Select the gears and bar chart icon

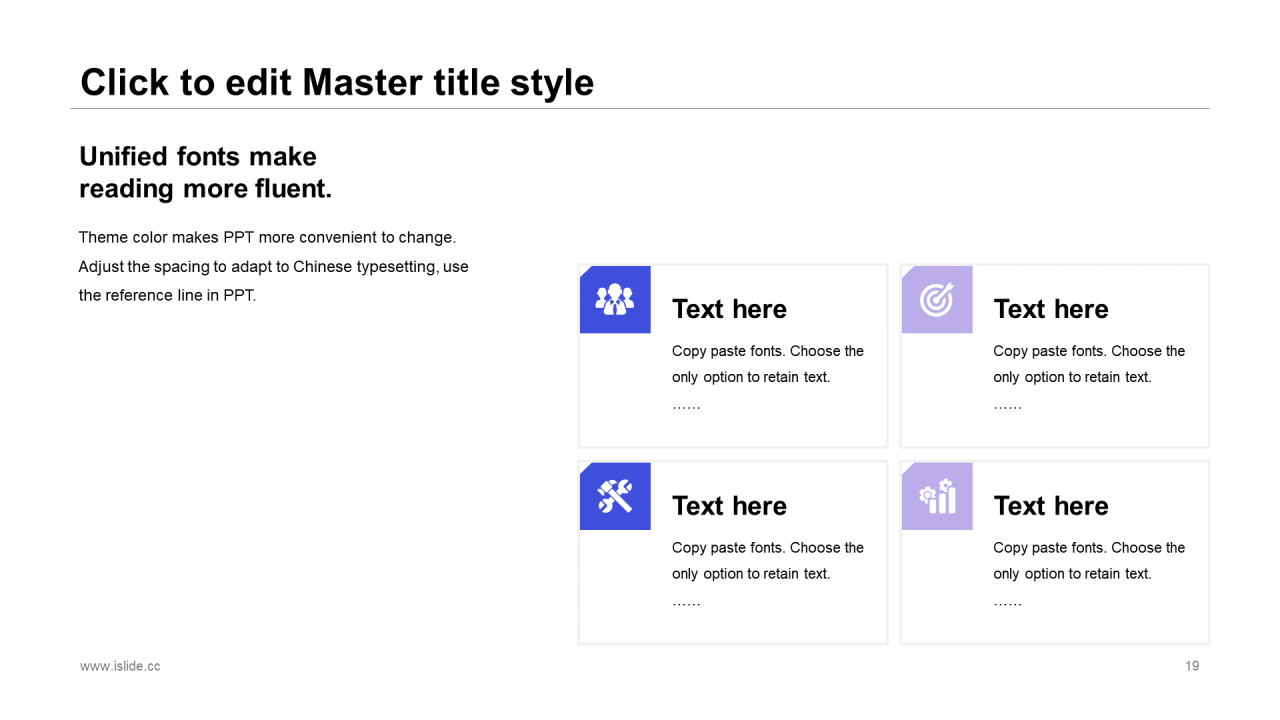coord(938,496)
